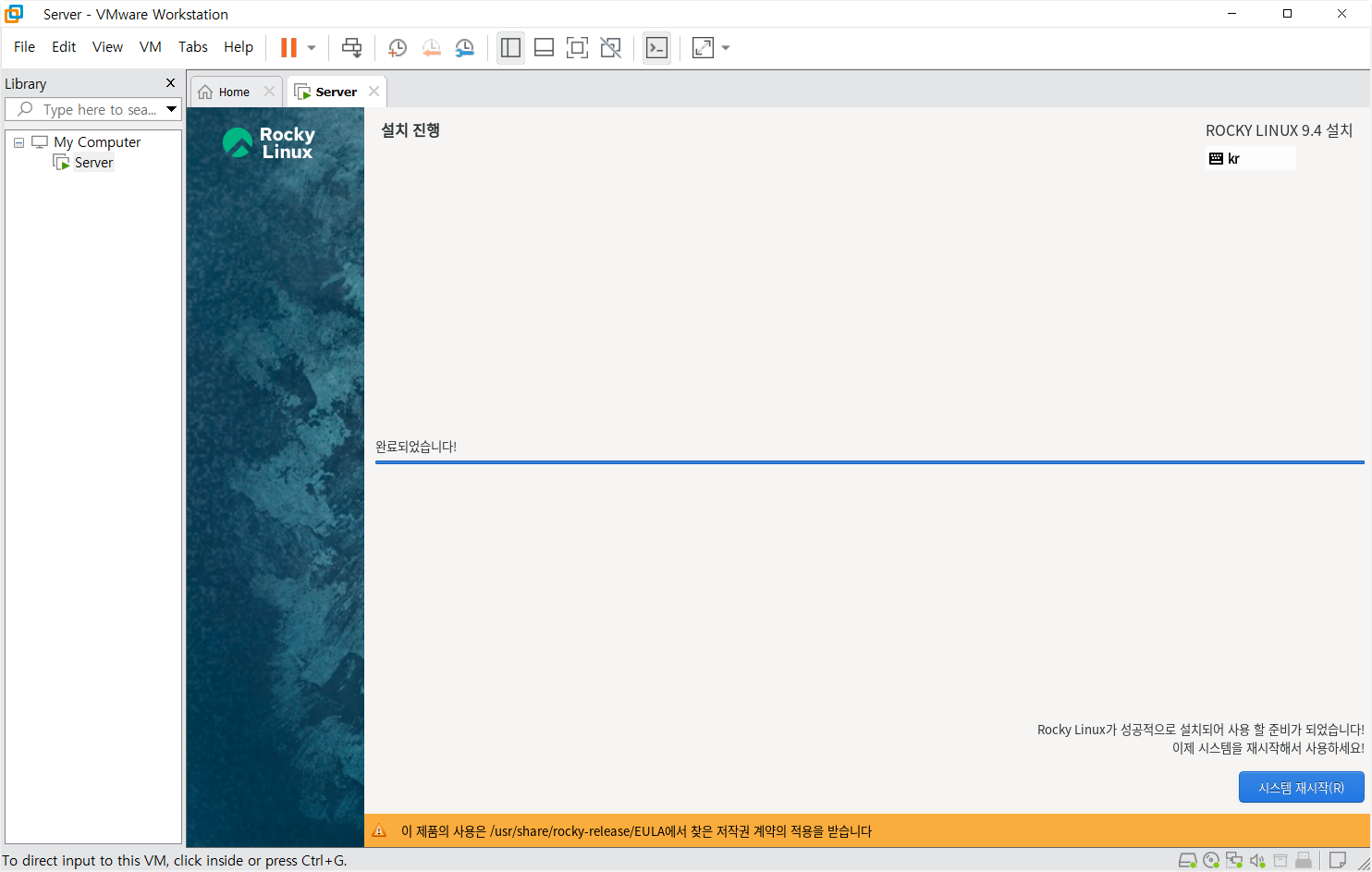Close the Library panel
This screenshot has height=872, width=1372.
click(170, 83)
